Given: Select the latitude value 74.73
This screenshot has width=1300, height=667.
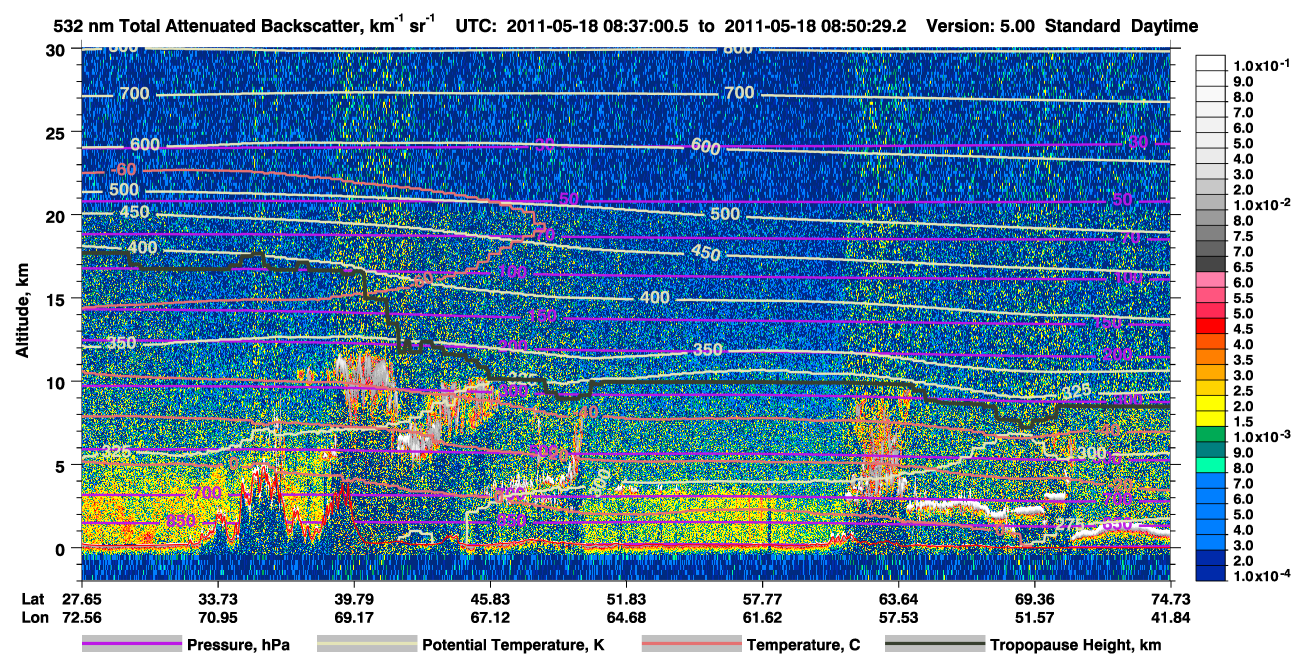Looking at the screenshot, I should pyautogui.click(x=1169, y=598).
